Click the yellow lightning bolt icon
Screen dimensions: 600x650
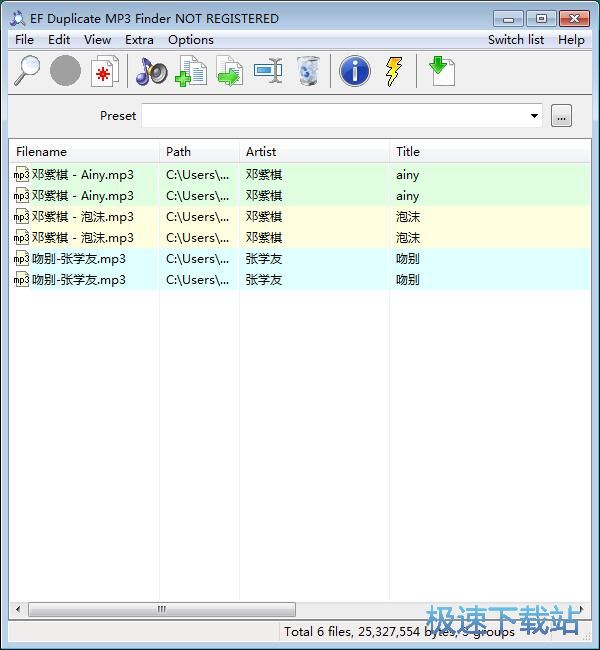394,72
